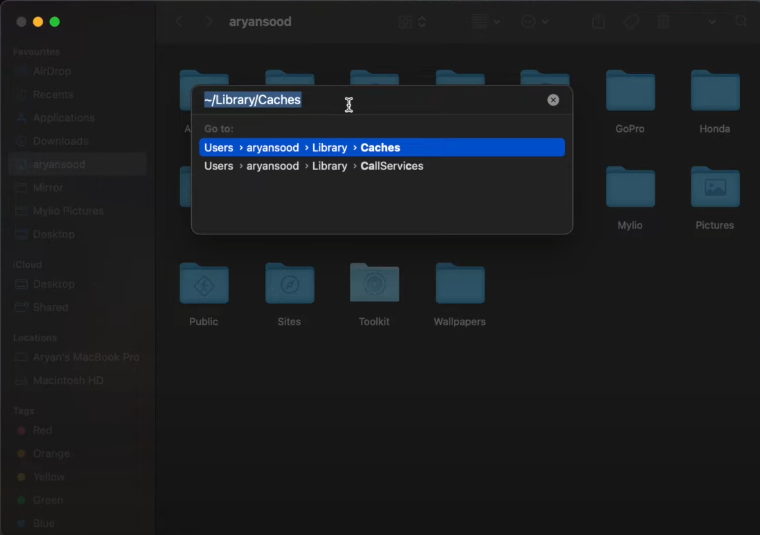This screenshot has width=760, height=535.
Task: Clear the Go to Folder path field
Action: pyautogui.click(x=553, y=100)
